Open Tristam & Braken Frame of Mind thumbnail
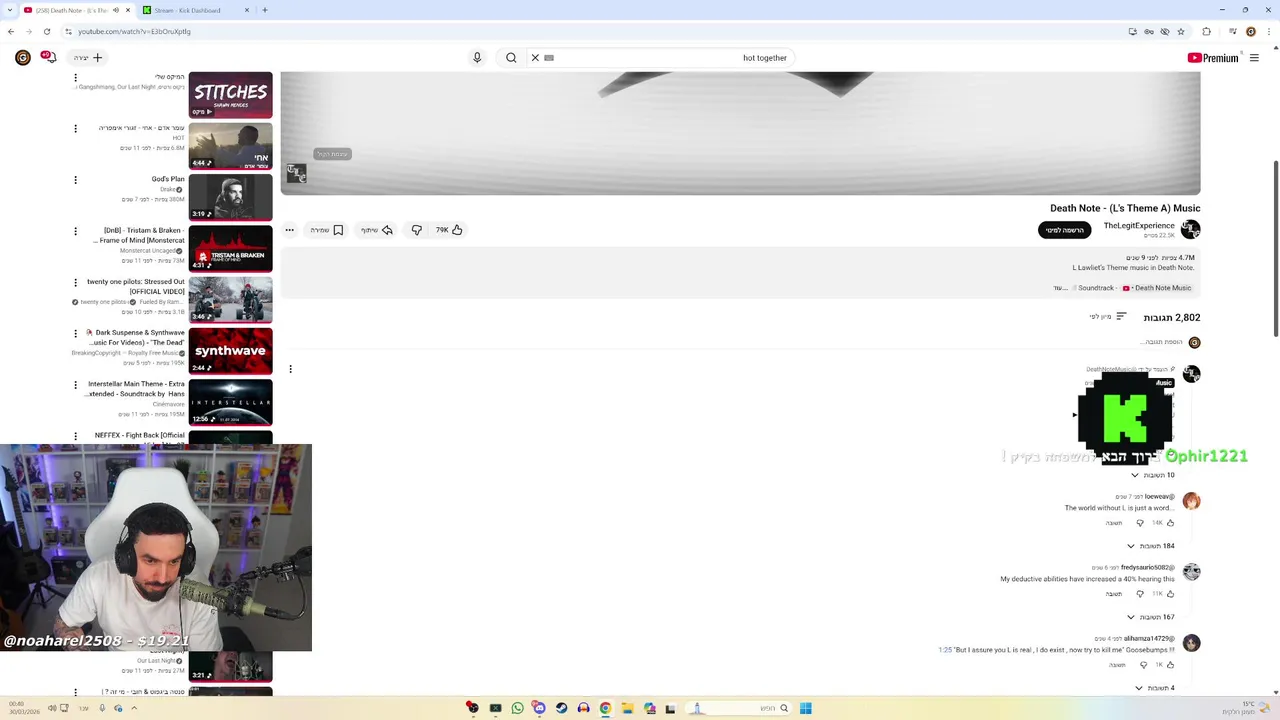Image resolution: width=1280 pixels, height=720 pixels. point(230,248)
